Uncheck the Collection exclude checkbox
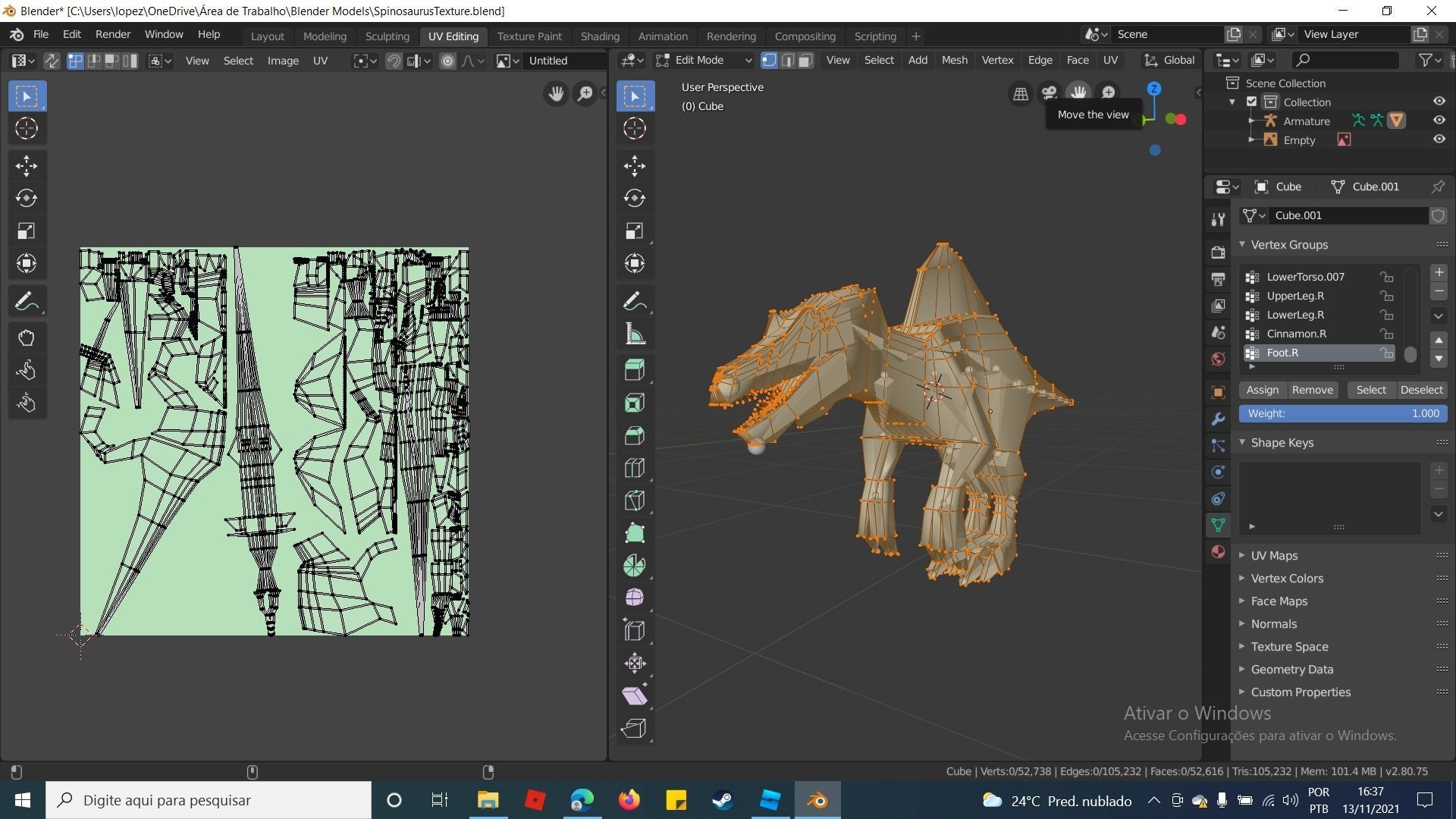Screen dimensions: 1456x819 click(1252, 102)
